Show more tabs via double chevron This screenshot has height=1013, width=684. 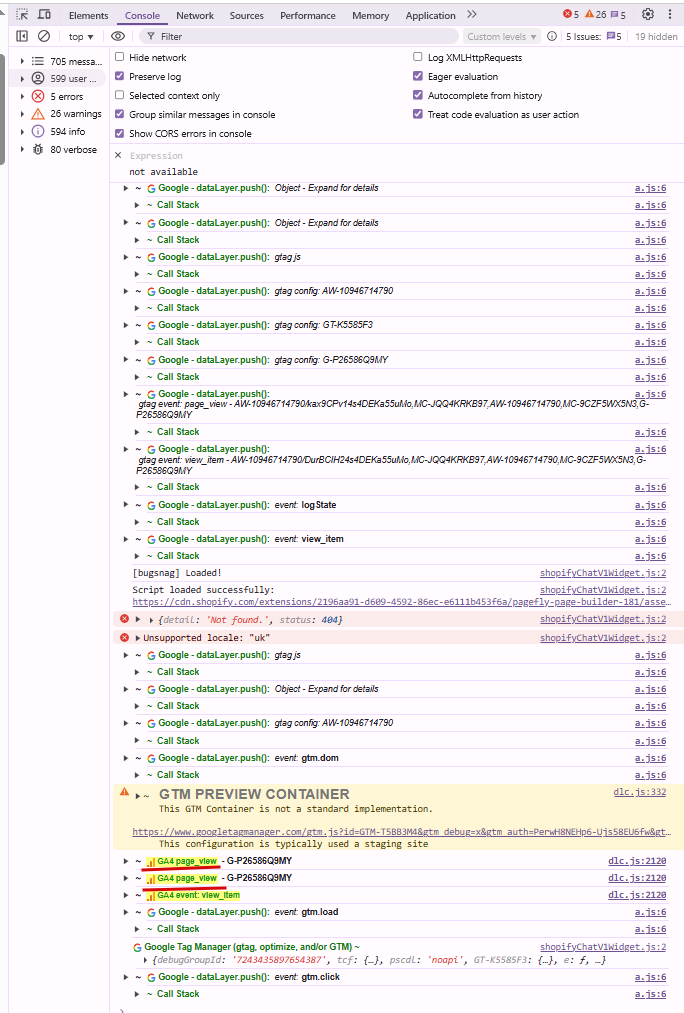pyautogui.click(x=472, y=14)
